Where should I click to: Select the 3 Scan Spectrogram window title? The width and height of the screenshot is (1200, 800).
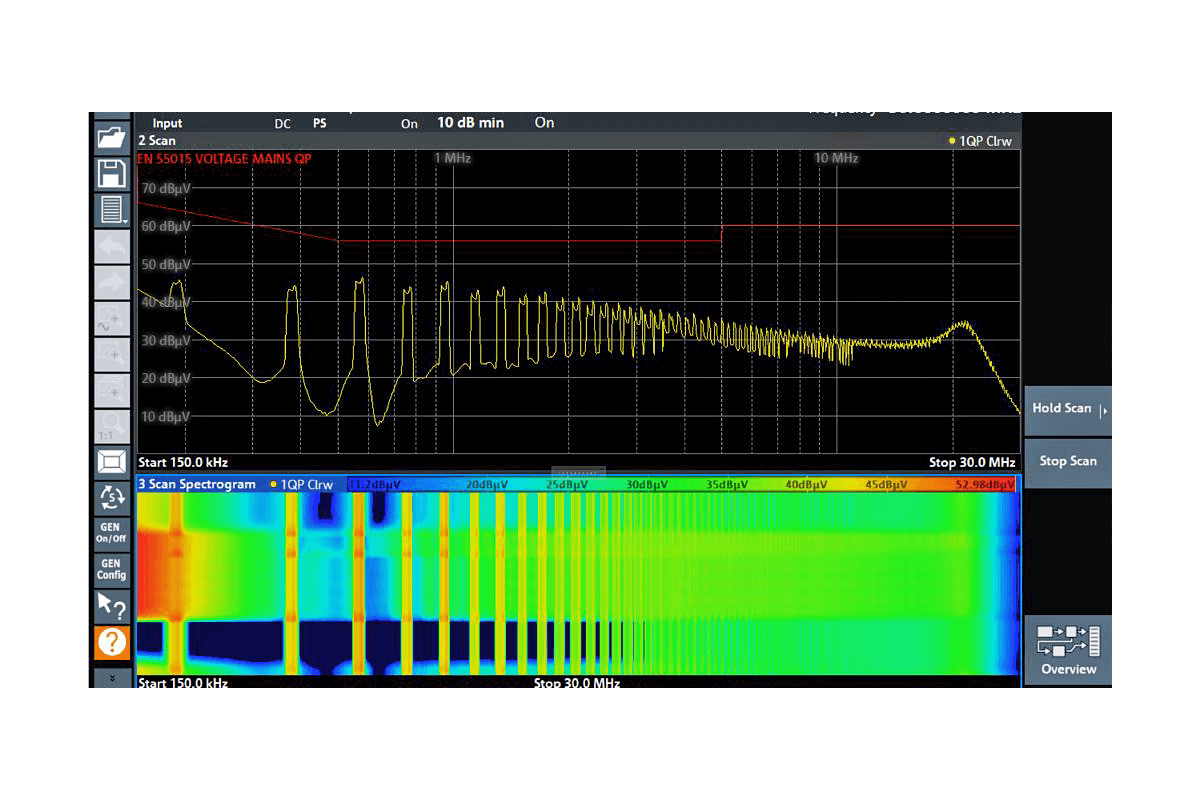click(198, 484)
